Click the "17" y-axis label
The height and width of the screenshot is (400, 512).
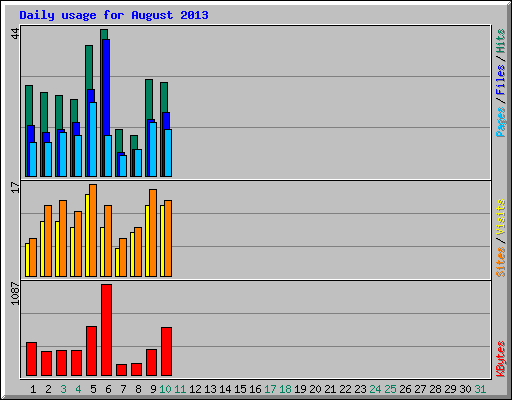pos(15,187)
